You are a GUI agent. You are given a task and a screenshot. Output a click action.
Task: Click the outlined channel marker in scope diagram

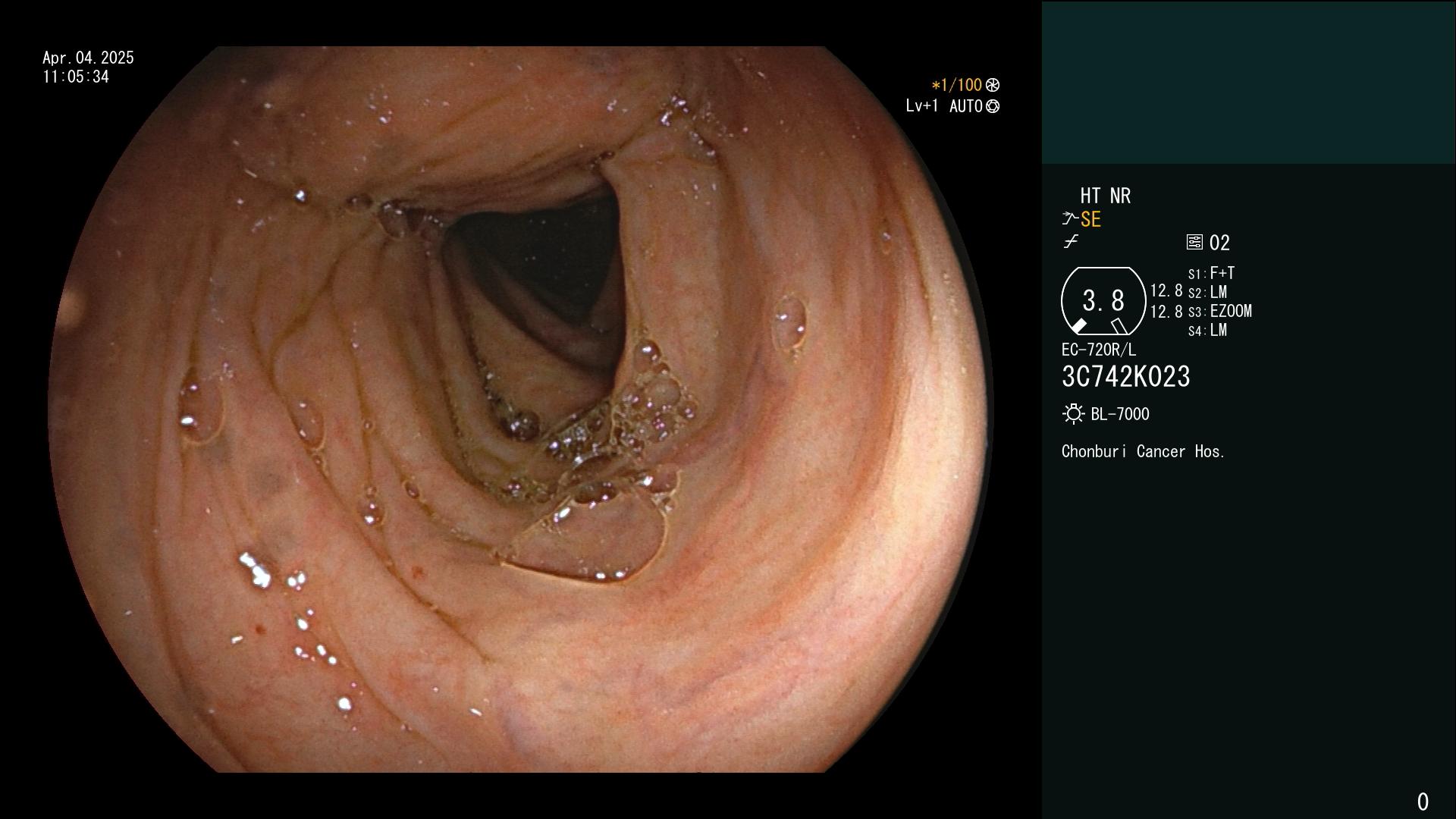[1119, 326]
